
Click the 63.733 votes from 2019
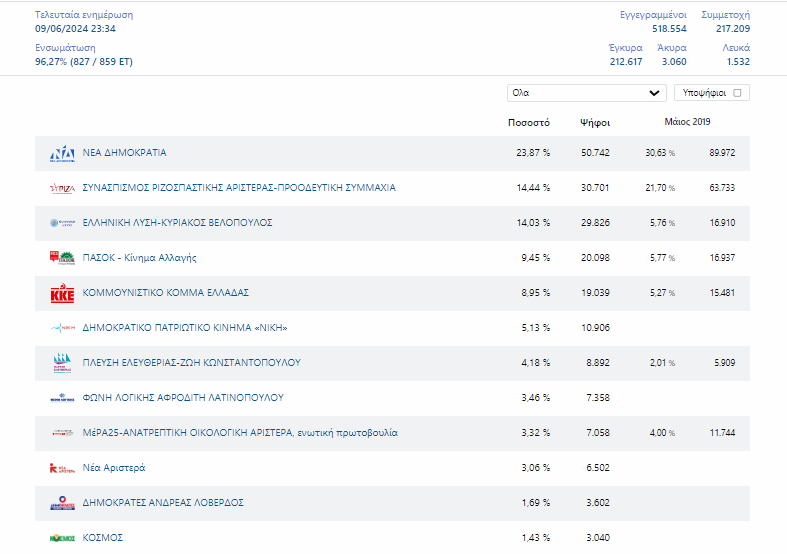click(x=722, y=188)
